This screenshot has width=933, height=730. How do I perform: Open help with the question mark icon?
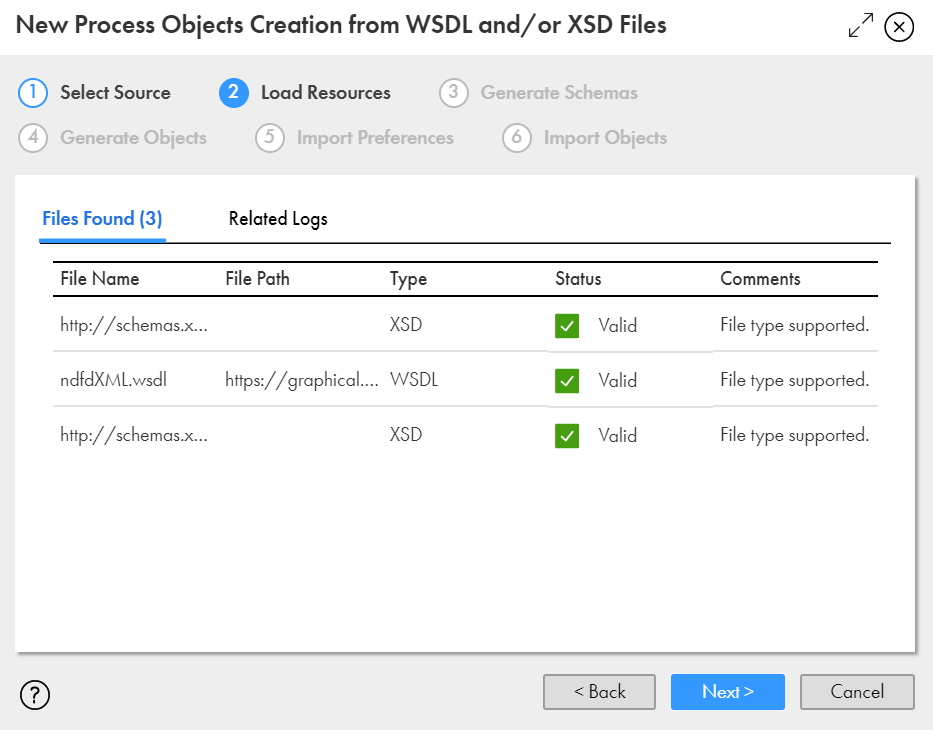pyautogui.click(x=35, y=694)
